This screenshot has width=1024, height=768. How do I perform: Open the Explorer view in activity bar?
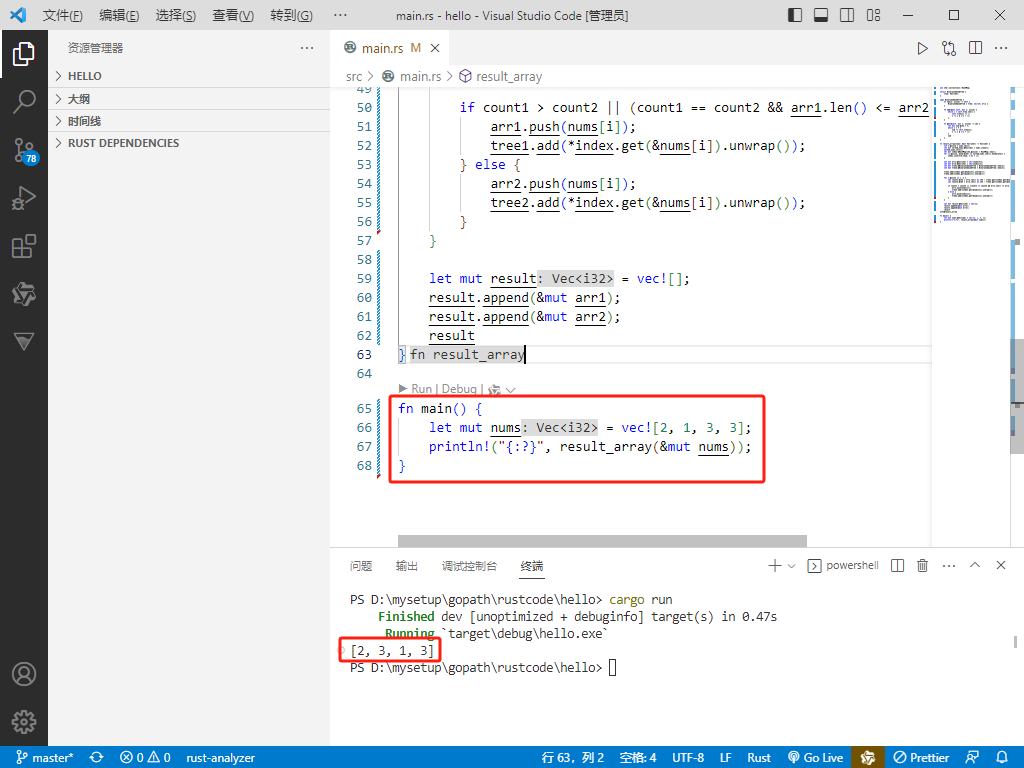[24, 54]
